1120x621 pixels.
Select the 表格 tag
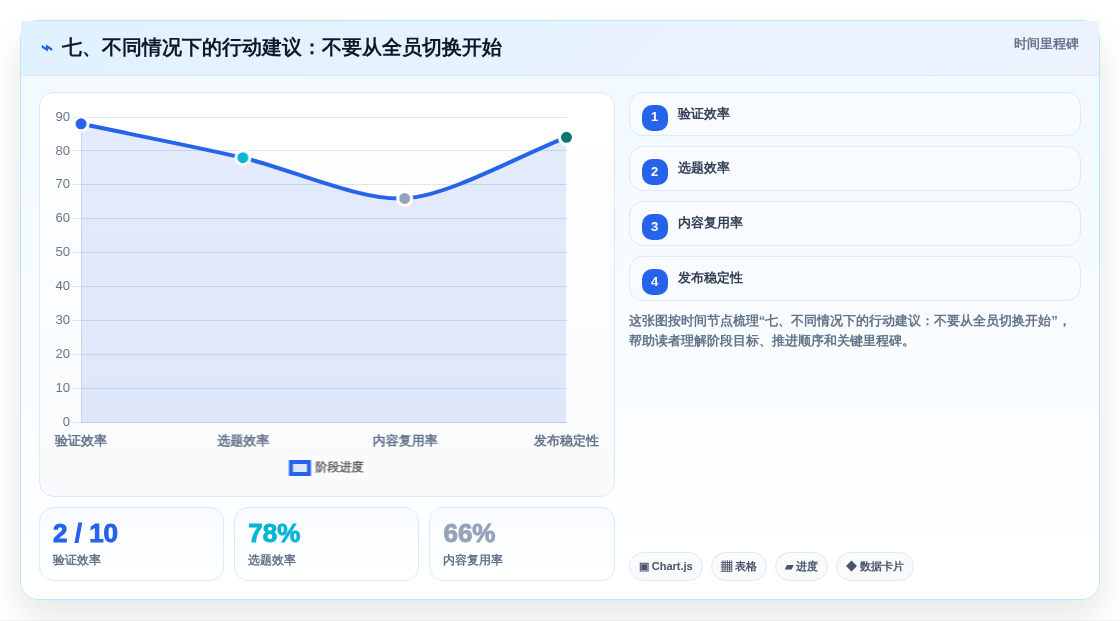pyautogui.click(x=739, y=567)
